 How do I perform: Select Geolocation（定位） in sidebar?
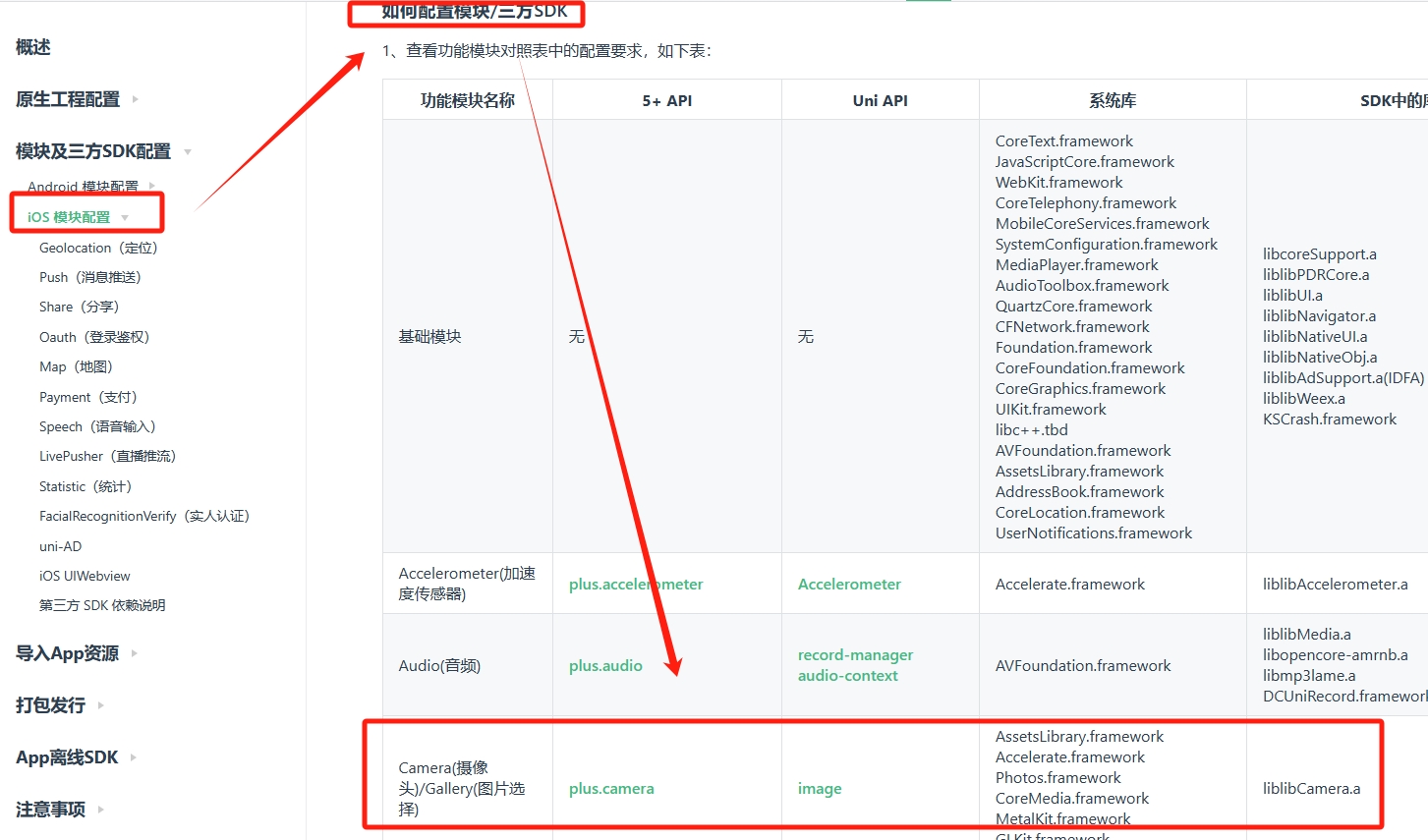pos(98,248)
